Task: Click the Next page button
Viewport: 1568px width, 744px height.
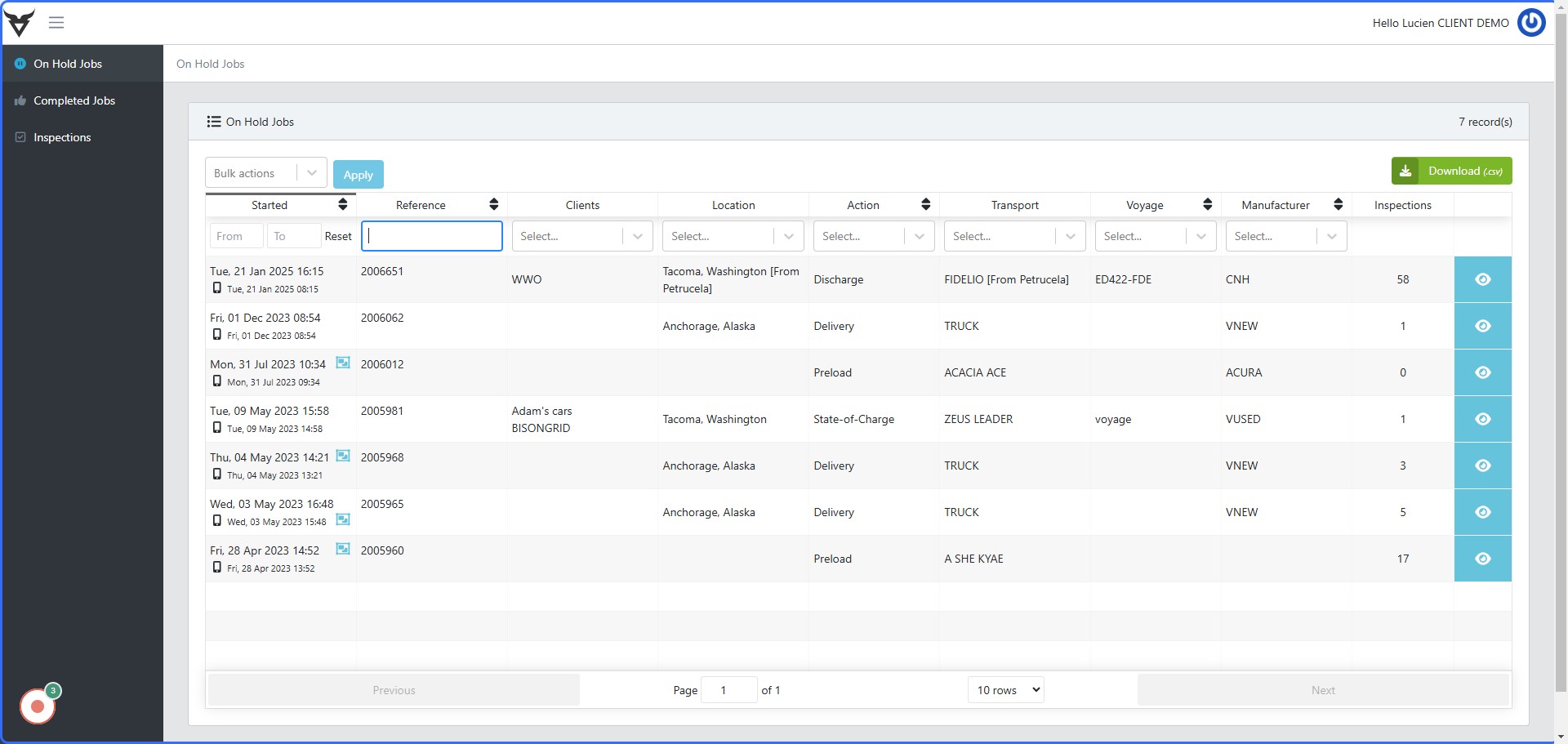Action: pos(1323,690)
